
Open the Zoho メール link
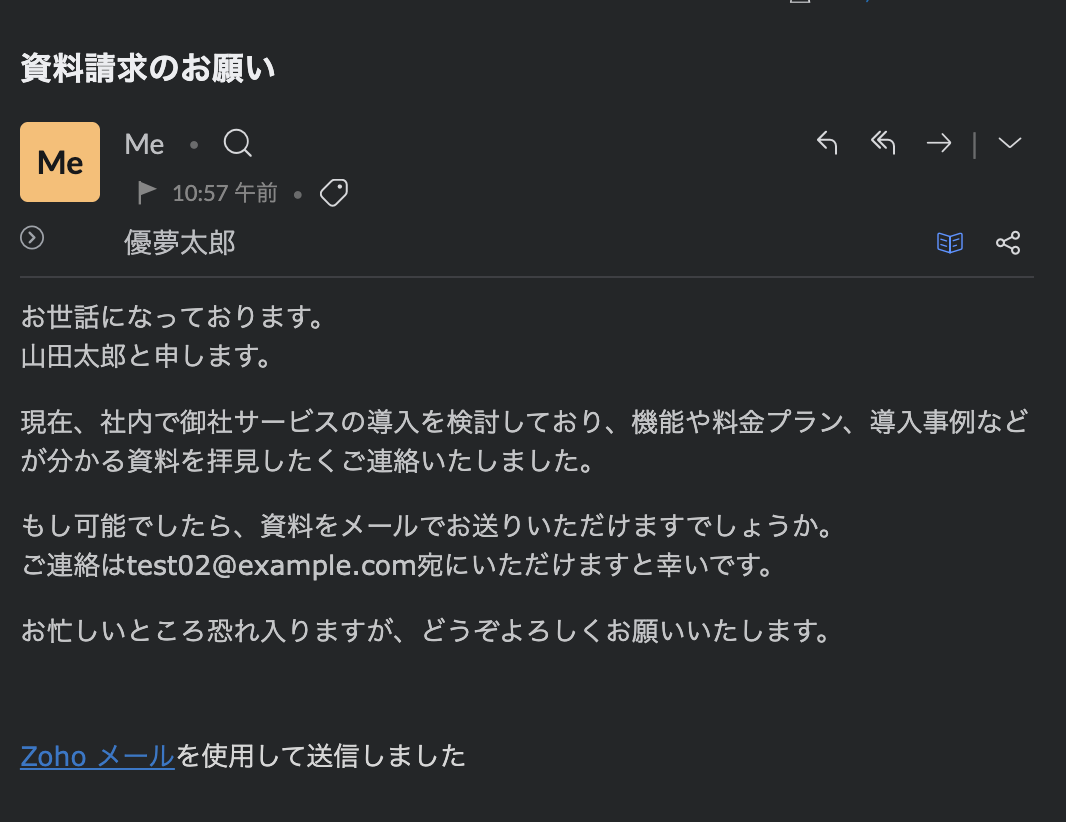click(97, 756)
